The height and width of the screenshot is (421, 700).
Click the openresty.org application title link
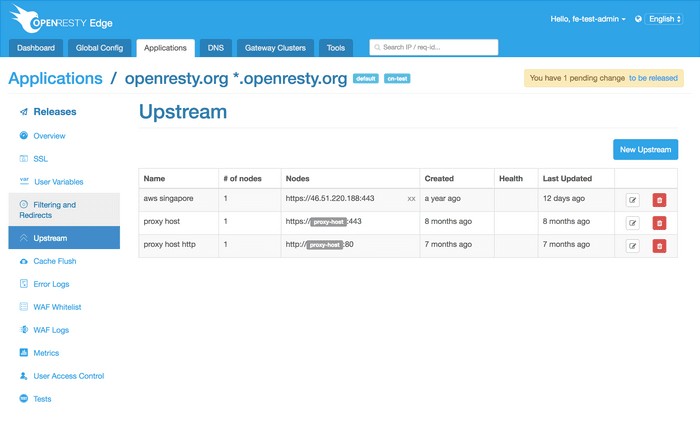(x=236, y=79)
